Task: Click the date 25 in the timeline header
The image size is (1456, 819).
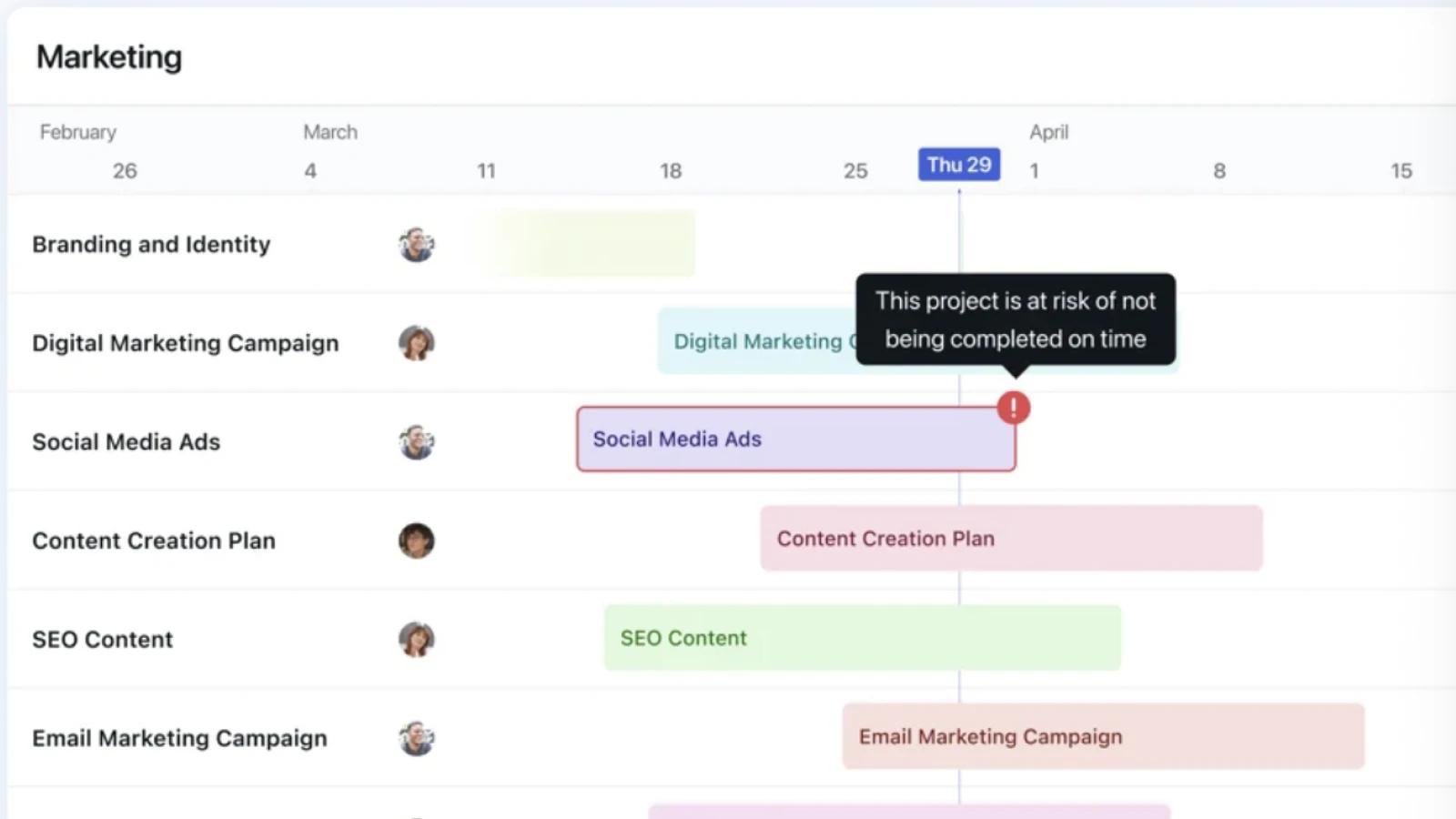Action: point(855,171)
